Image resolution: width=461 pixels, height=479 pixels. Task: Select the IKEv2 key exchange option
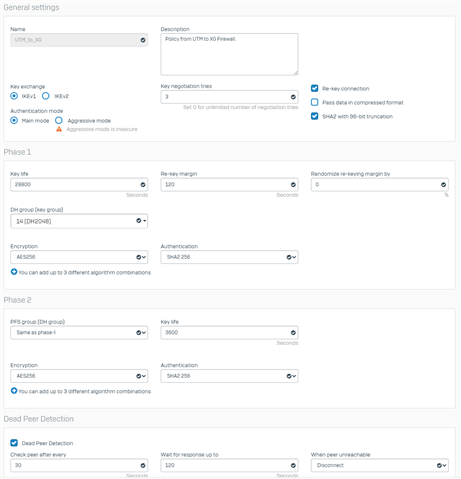tap(46, 96)
